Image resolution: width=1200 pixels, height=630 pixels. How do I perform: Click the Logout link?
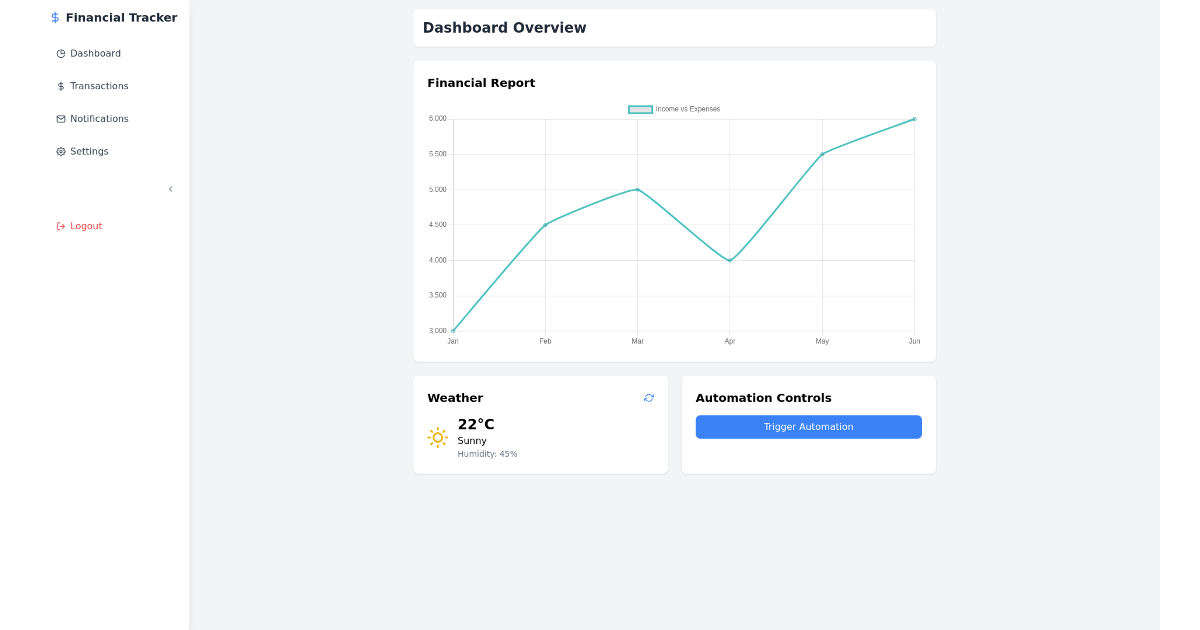coord(85,226)
